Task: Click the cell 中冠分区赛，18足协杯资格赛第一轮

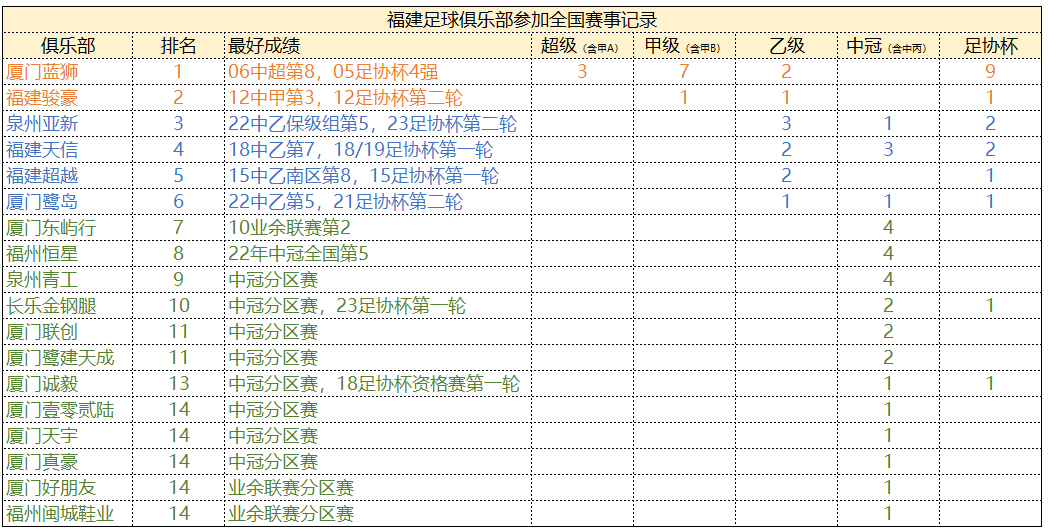Action: click(x=378, y=383)
